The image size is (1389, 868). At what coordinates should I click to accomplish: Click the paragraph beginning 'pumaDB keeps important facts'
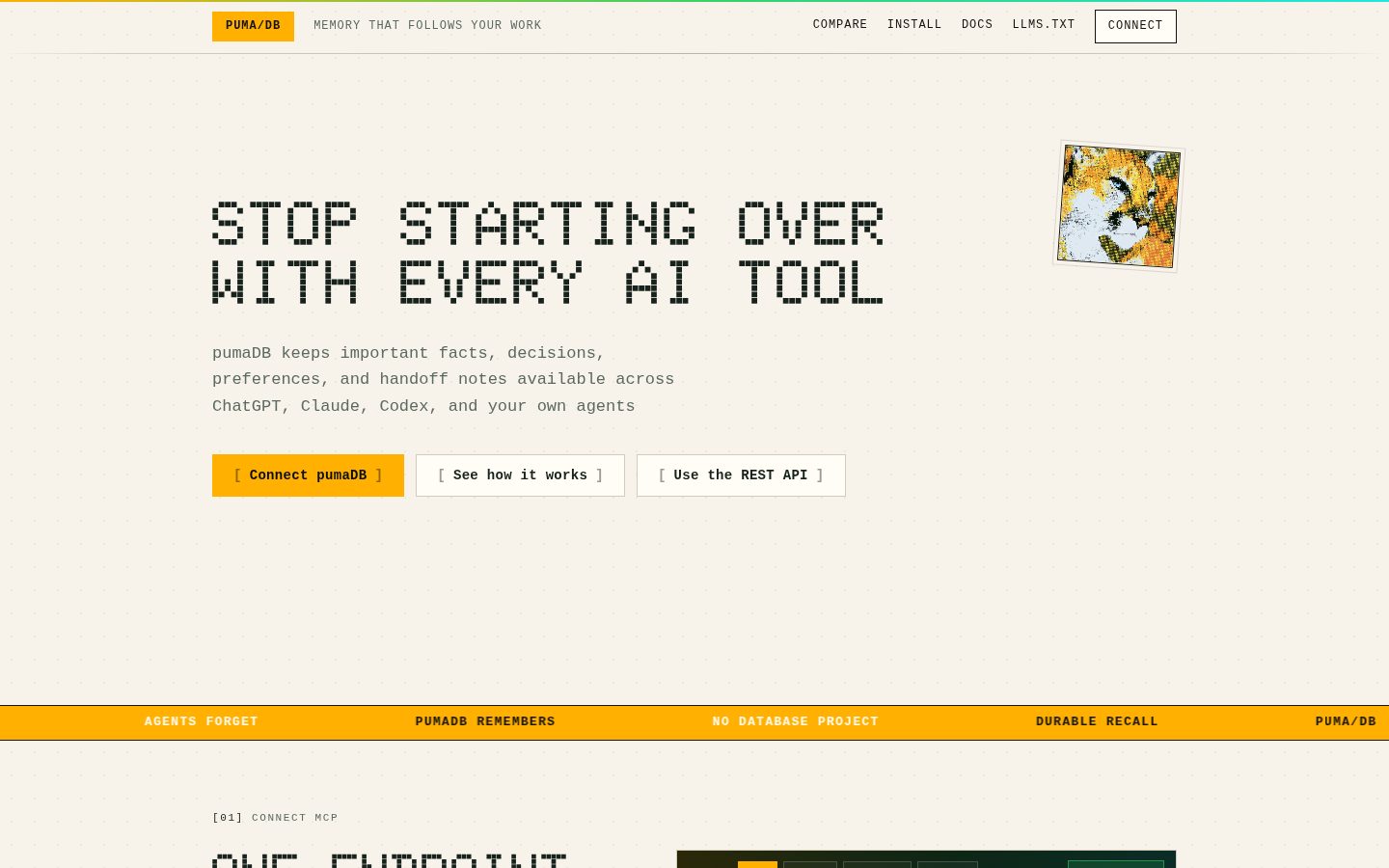443,380
